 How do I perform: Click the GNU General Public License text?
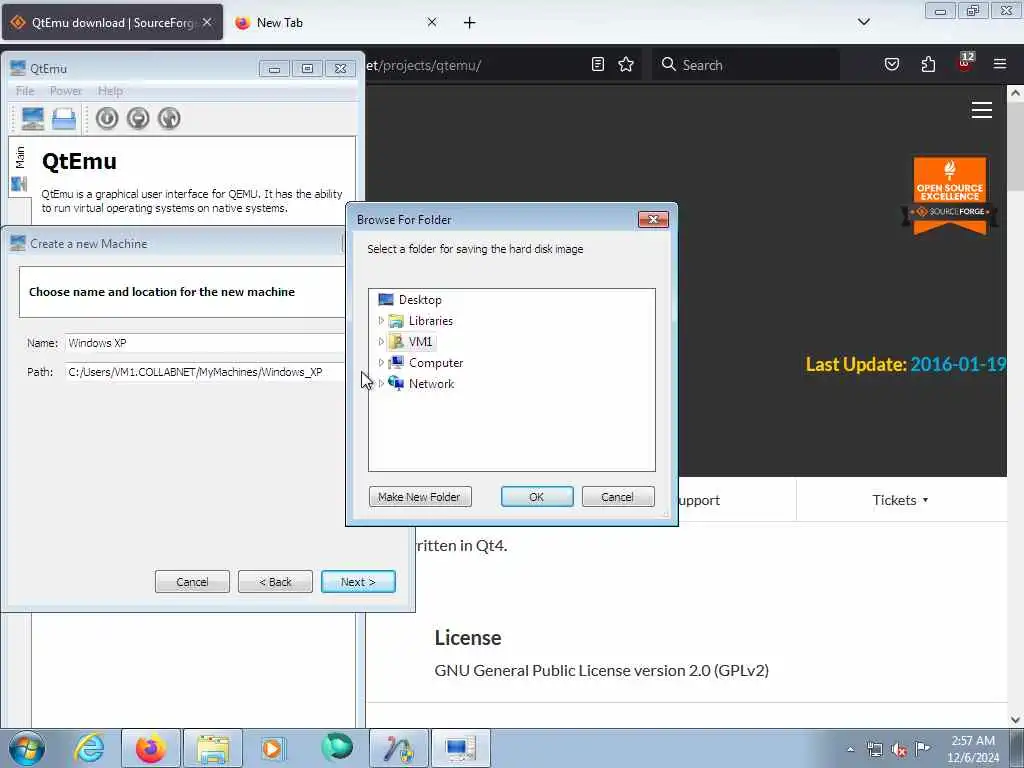click(x=601, y=671)
